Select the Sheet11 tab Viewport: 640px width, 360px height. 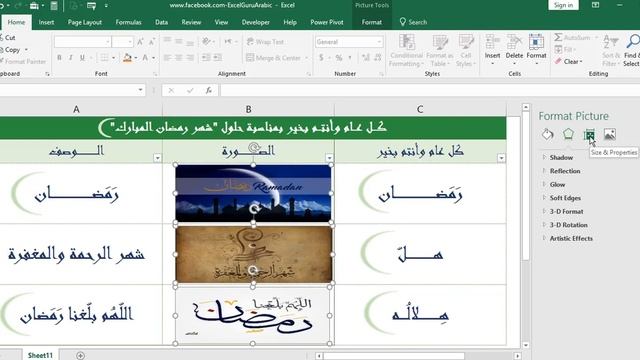(x=40, y=355)
